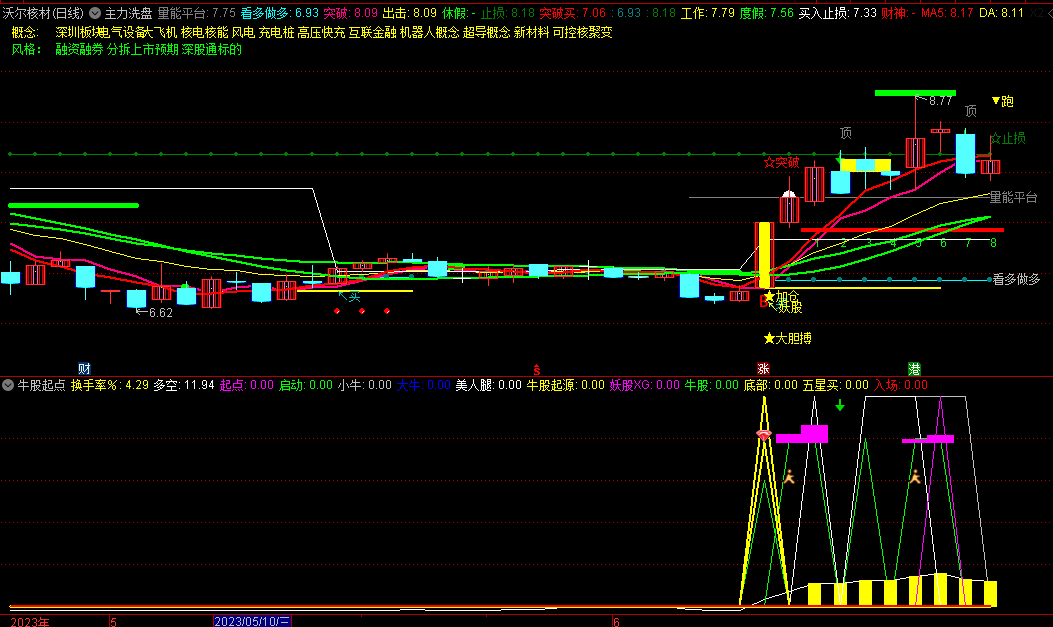1053x627 pixels.
Task: Open the 核电核能 concept tag
Action: coord(205,32)
